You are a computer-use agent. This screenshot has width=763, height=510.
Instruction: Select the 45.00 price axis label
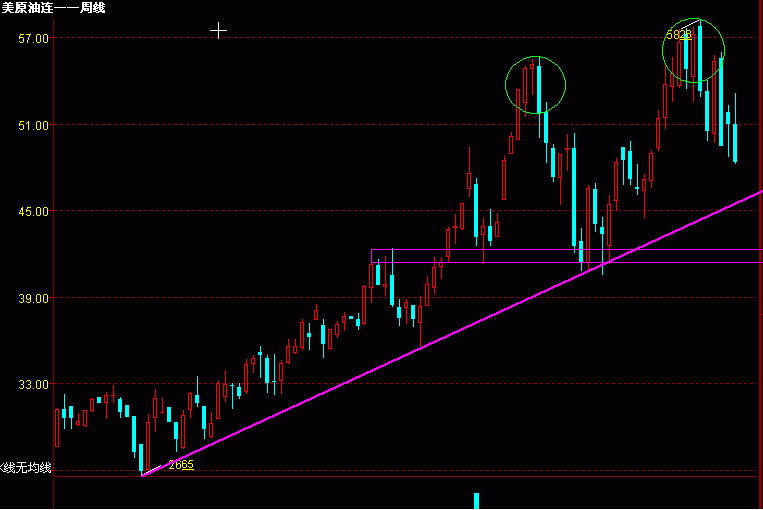pos(34,212)
